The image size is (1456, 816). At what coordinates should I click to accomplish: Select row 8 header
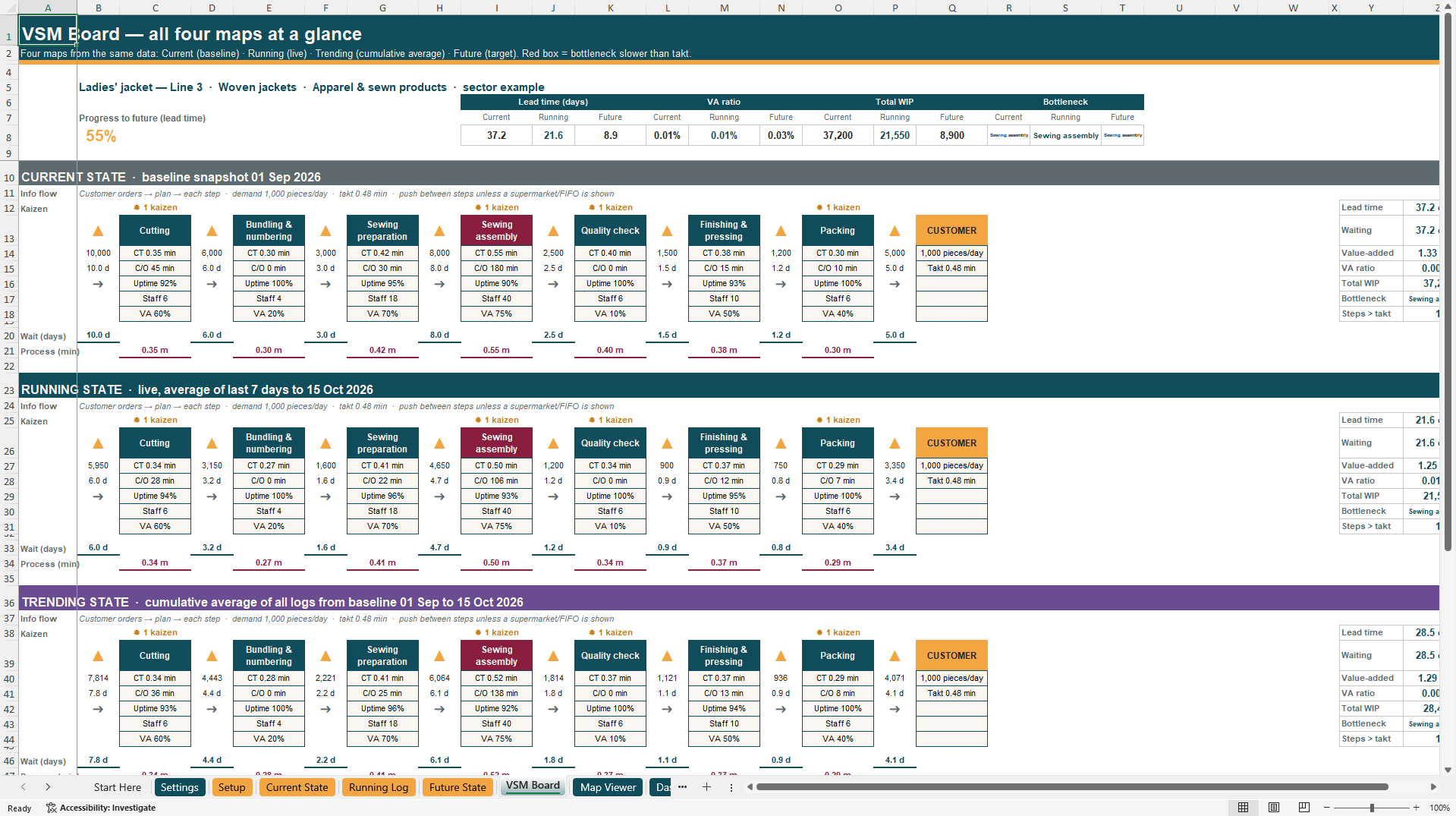click(8, 137)
